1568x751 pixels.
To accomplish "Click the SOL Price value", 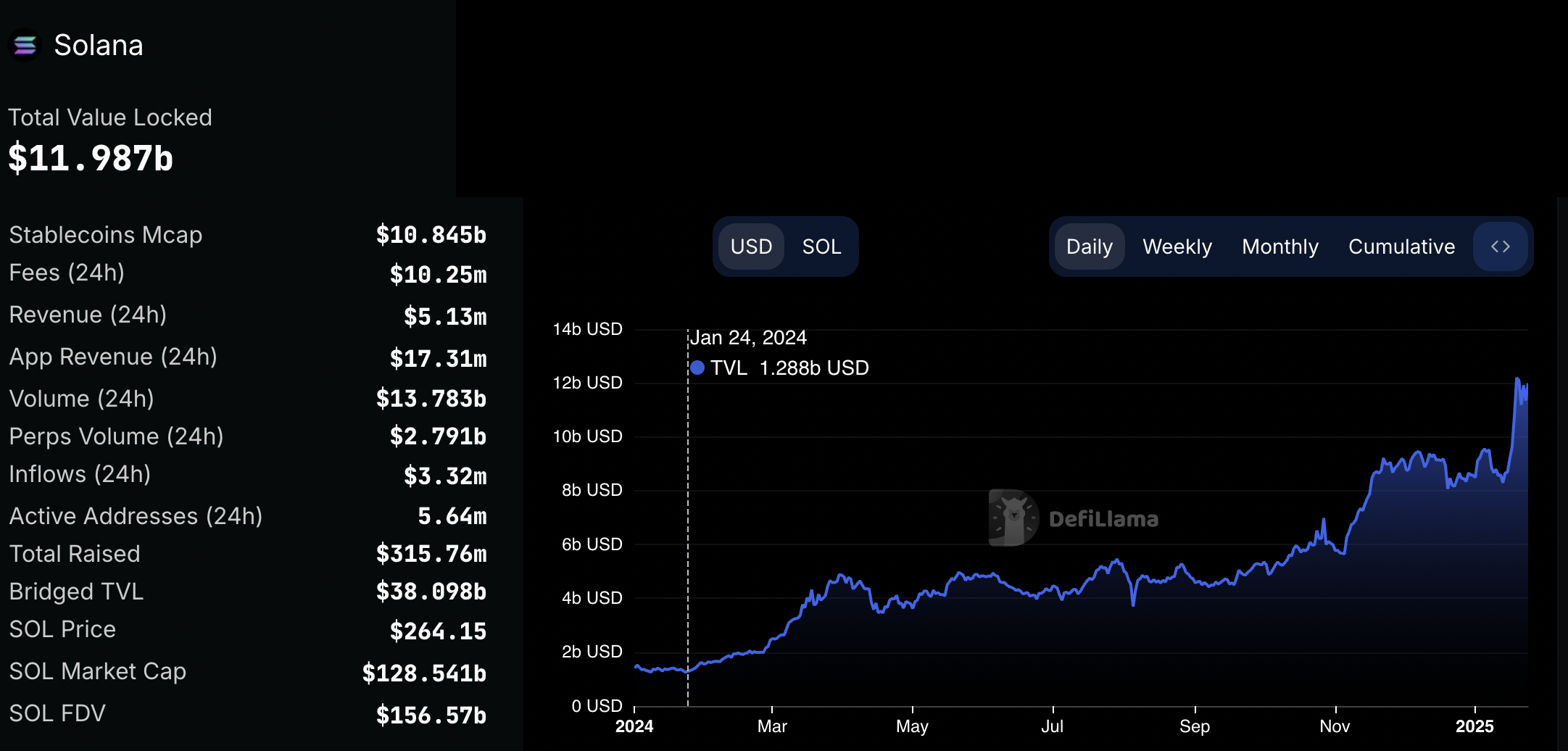I will click(438, 631).
